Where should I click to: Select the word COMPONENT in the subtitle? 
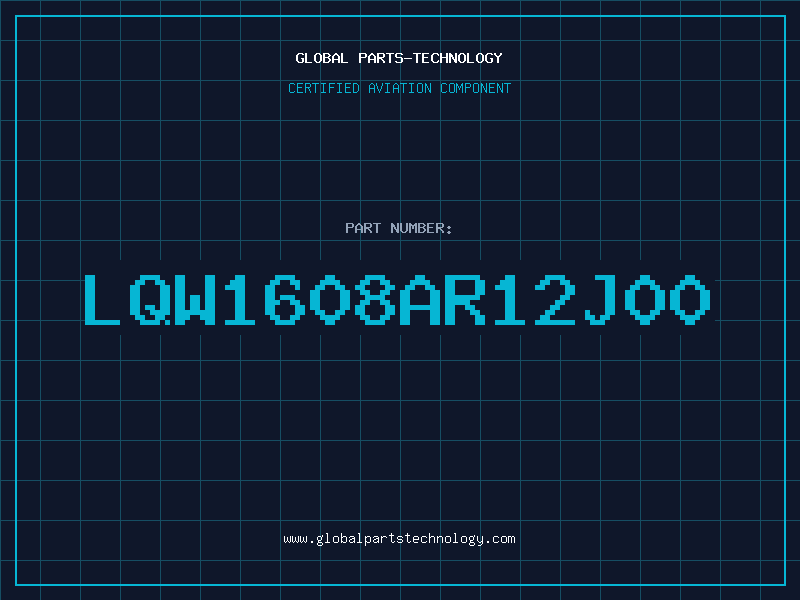tap(475, 88)
